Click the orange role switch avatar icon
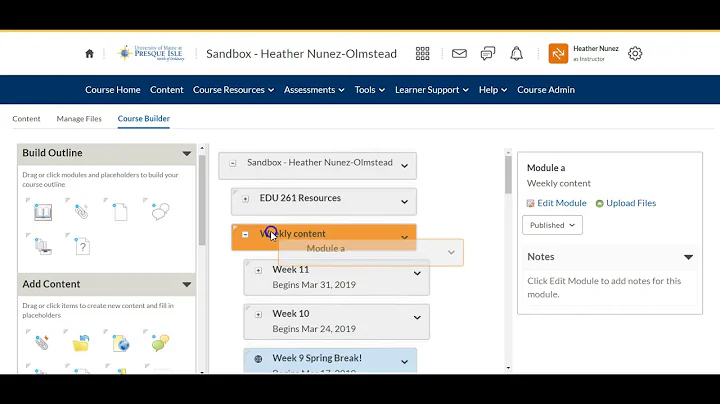Screen dimensions: 720x404 (558, 54)
